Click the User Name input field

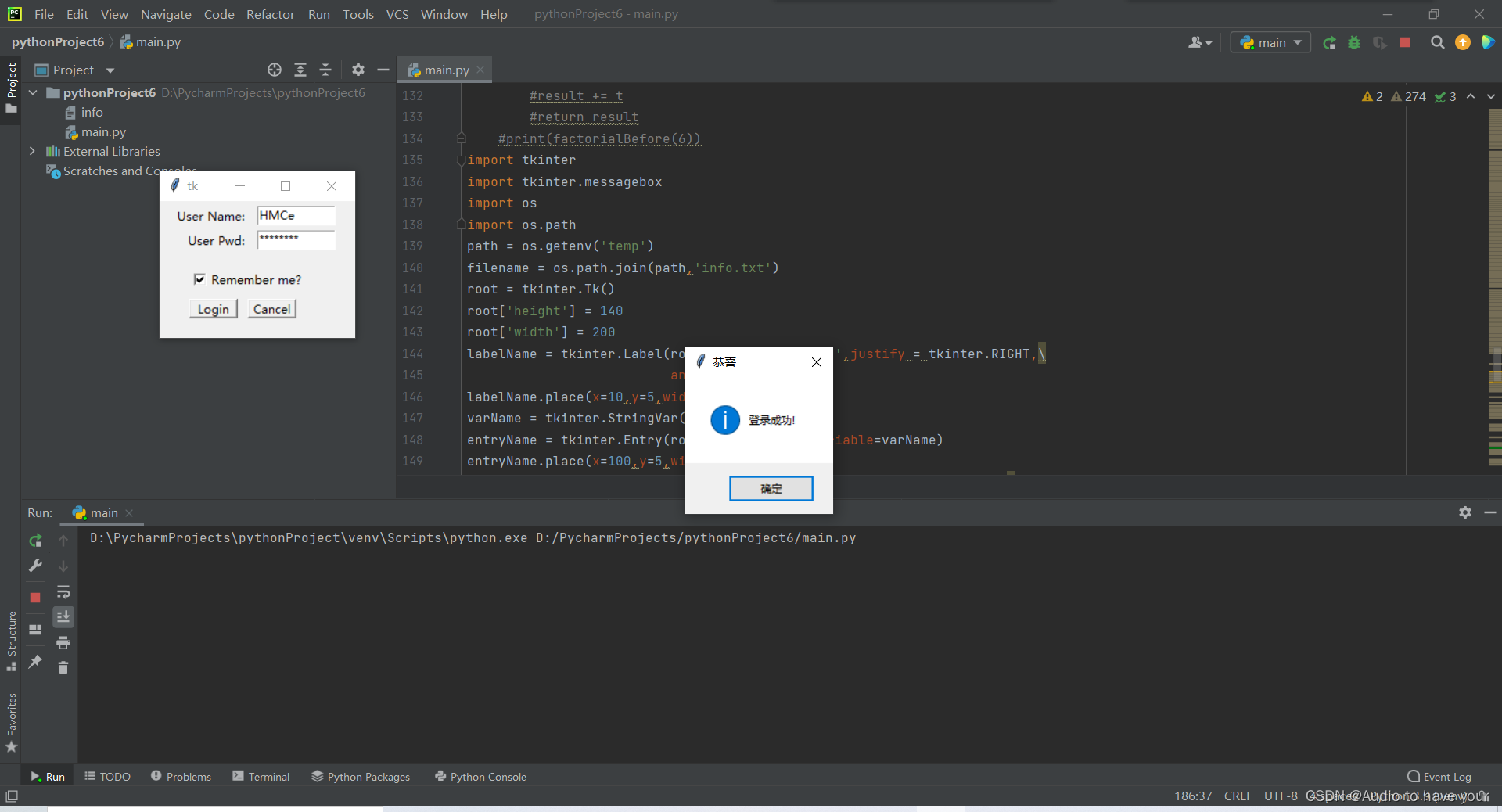(x=295, y=216)
